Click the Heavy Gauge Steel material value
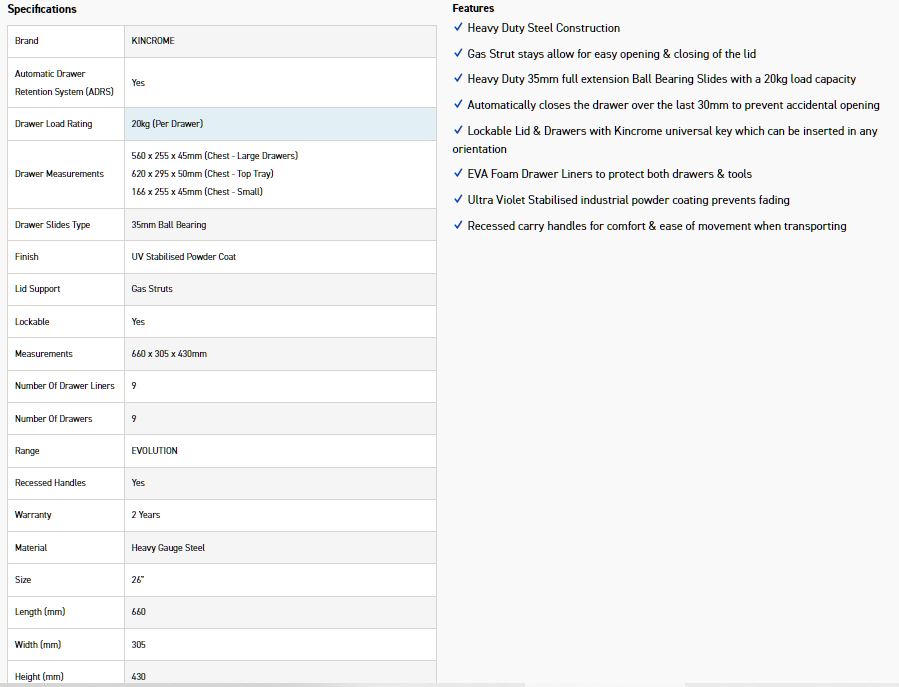This screenshot has height=687, width=899. (168, 548)
